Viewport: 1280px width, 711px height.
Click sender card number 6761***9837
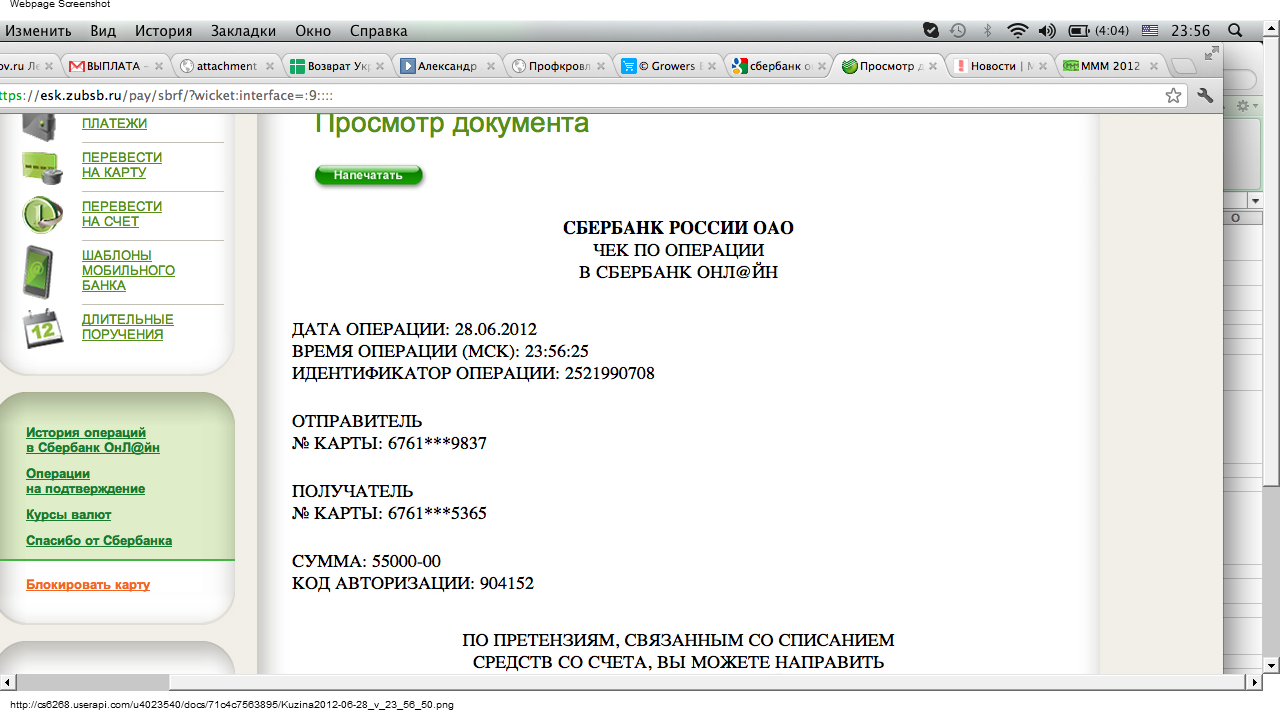tap(437, 443)
